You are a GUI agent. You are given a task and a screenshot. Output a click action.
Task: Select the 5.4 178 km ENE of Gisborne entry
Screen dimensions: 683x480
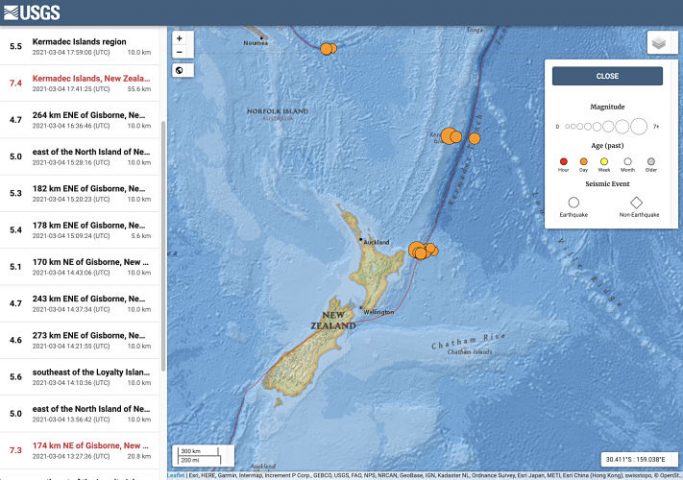(80, 230)
